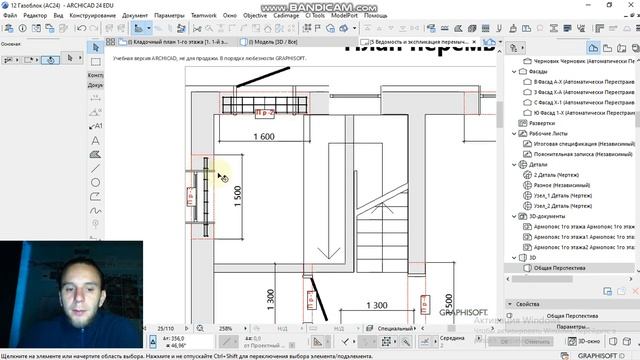This screenshot has height=360, width=640.
Task: Open the Окно menu
Action: (230, 16)
